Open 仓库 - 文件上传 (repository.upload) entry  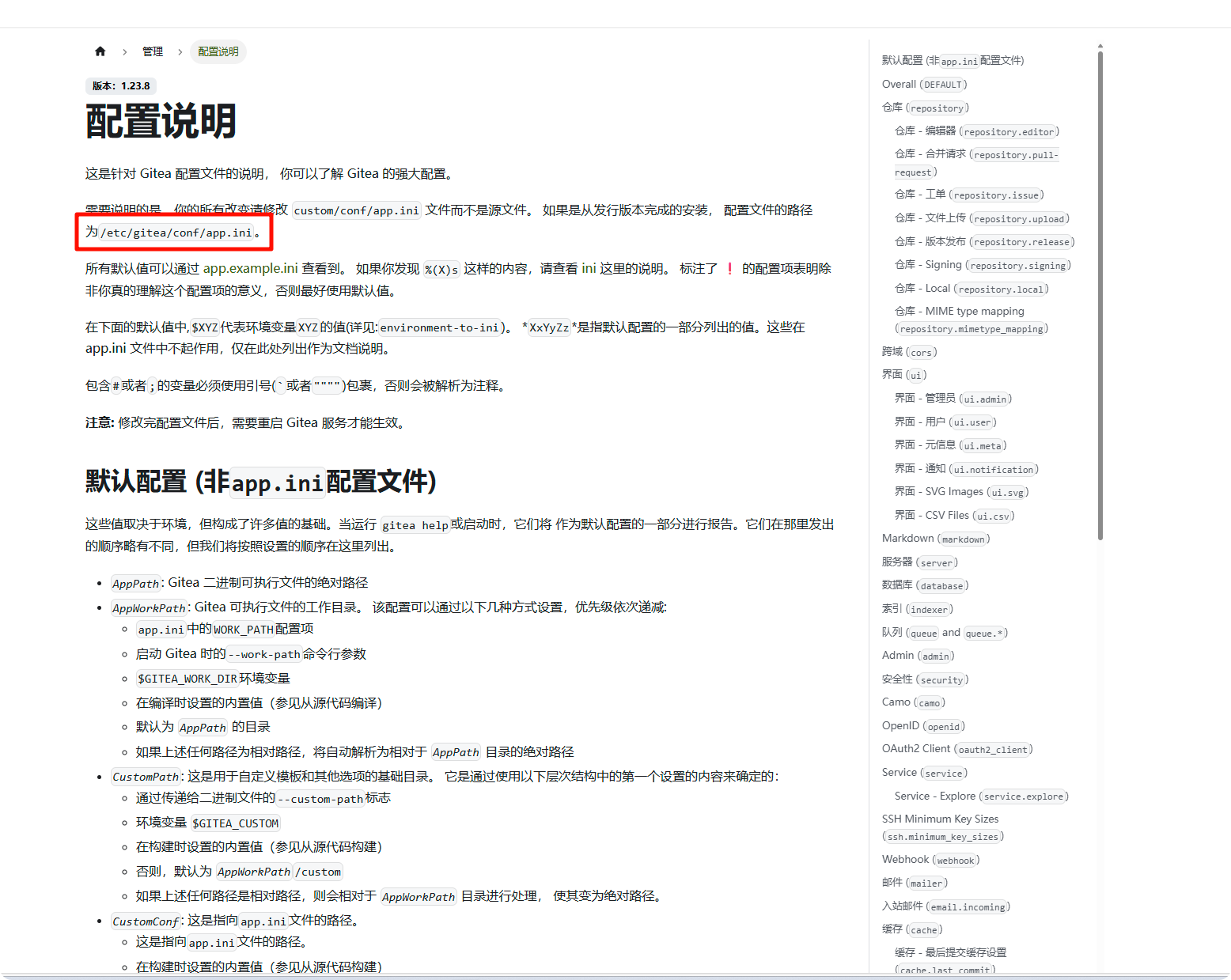(x=982, y=218)
